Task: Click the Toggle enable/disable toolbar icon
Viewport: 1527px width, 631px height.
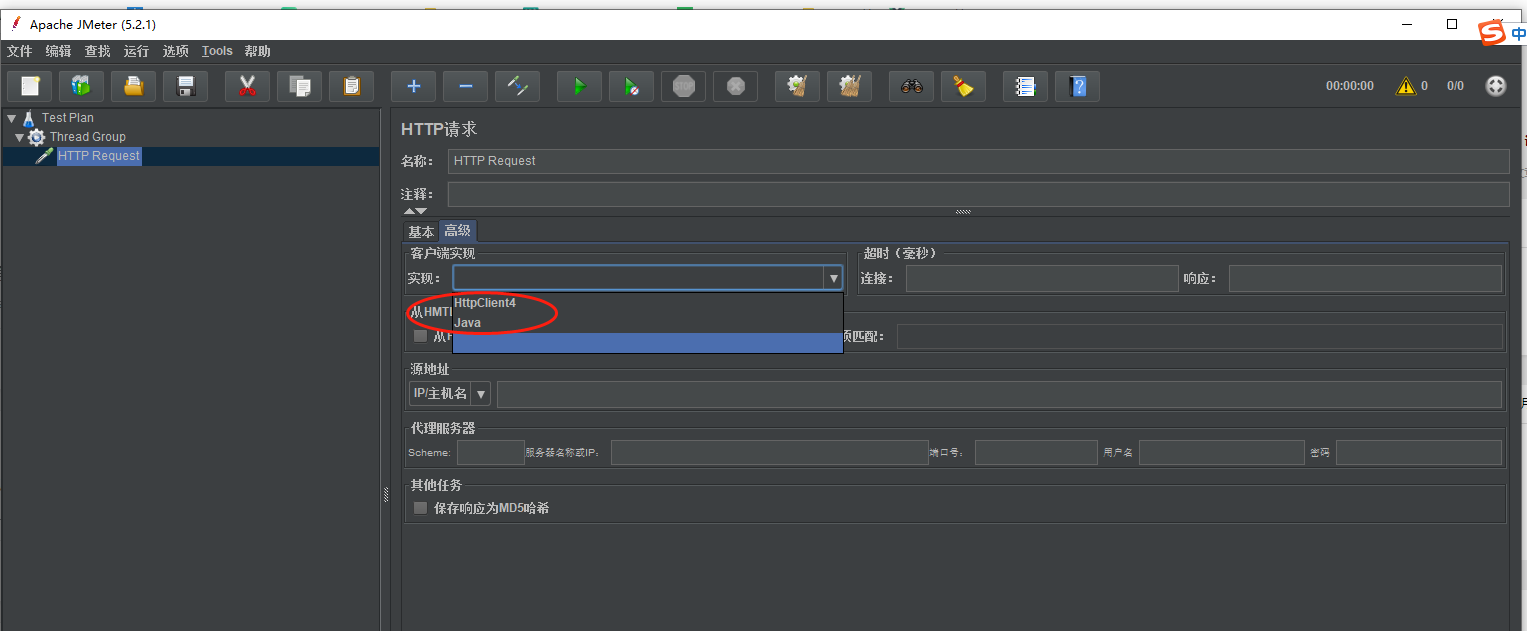Action: tap(517, 86)
